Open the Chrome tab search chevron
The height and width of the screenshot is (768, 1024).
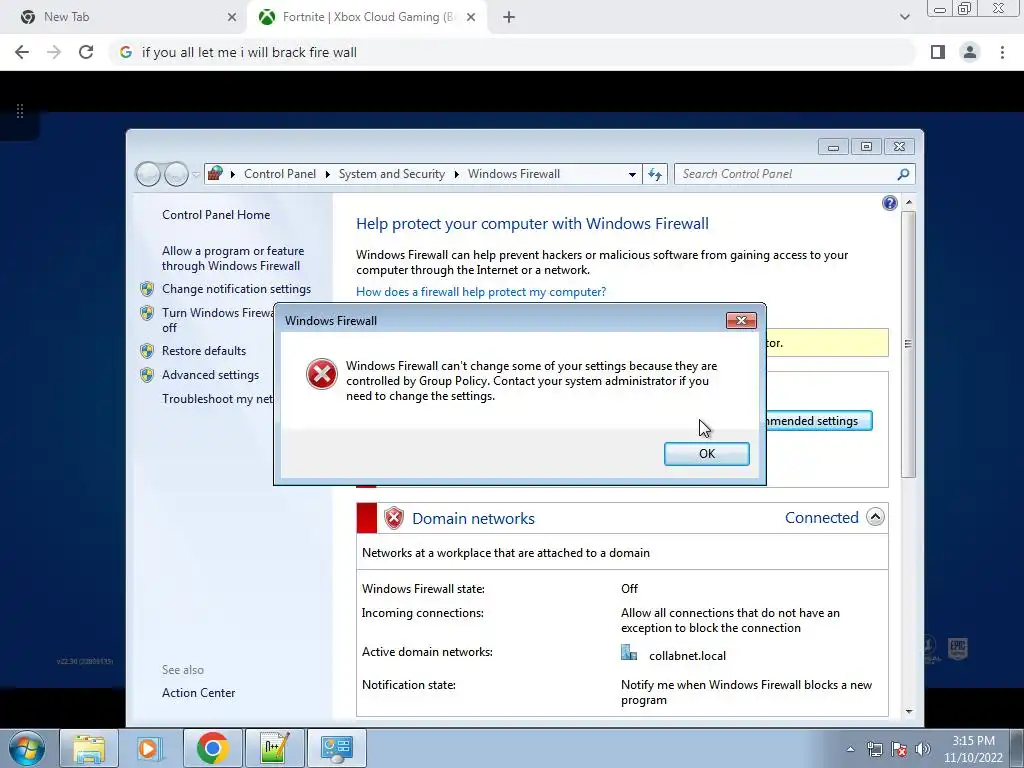(x=904, y=17)
